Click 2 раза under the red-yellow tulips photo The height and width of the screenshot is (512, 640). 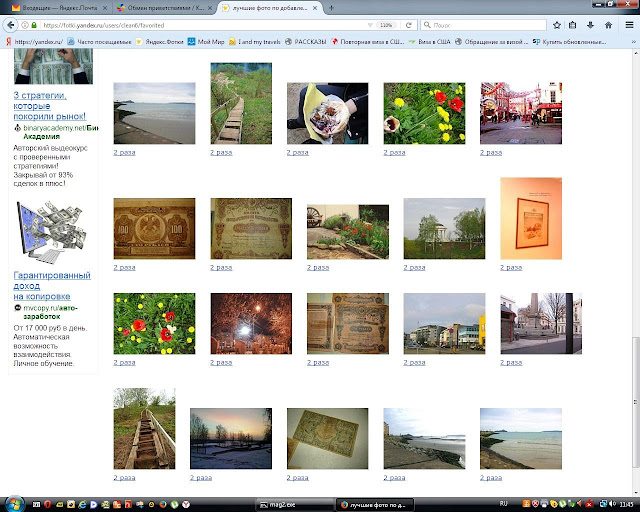394,153
